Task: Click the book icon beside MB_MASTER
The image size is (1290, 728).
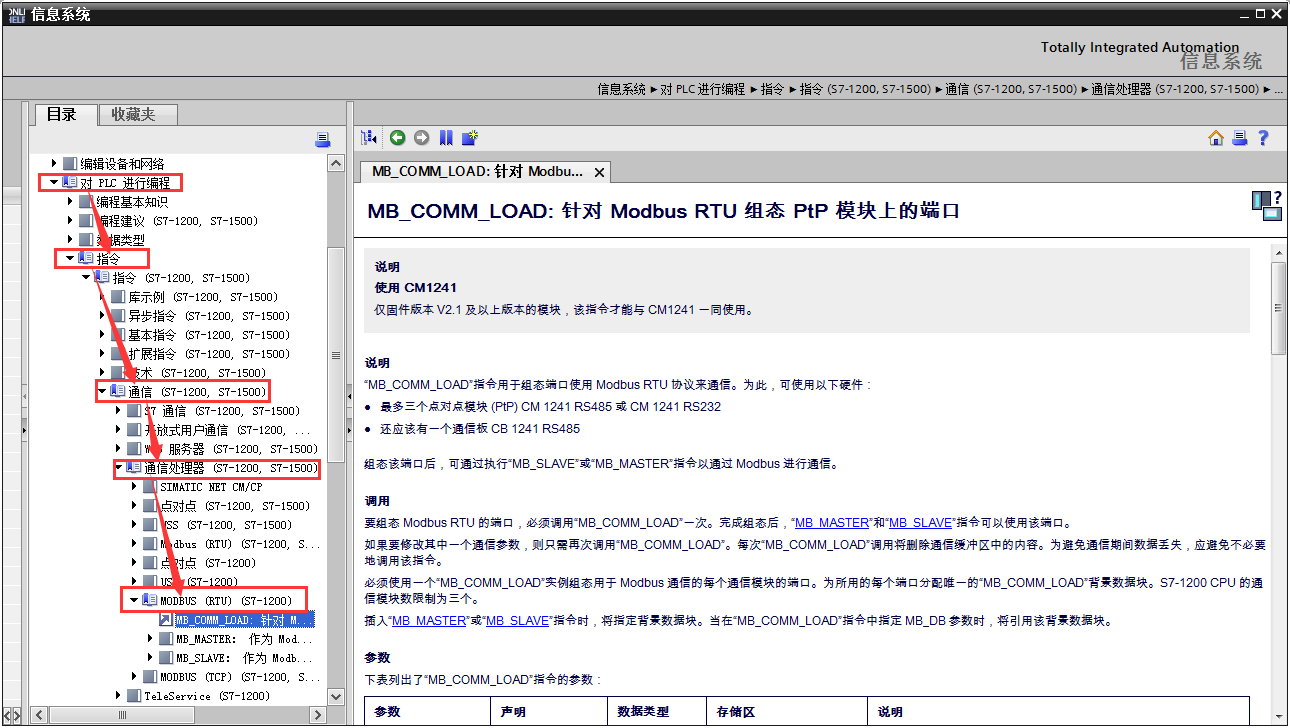Action: tap(166, 638)
